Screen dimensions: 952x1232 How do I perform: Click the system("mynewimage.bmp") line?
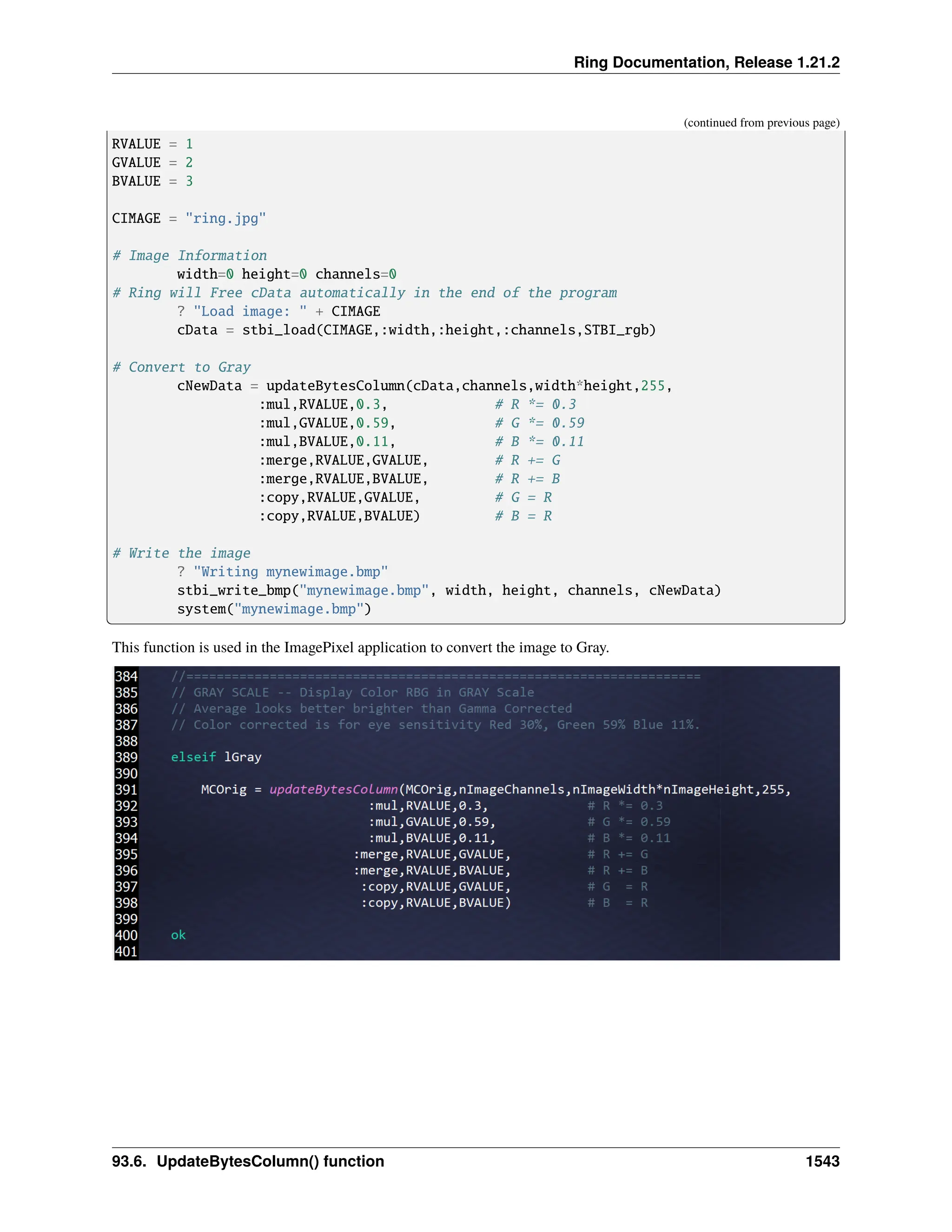274,609
